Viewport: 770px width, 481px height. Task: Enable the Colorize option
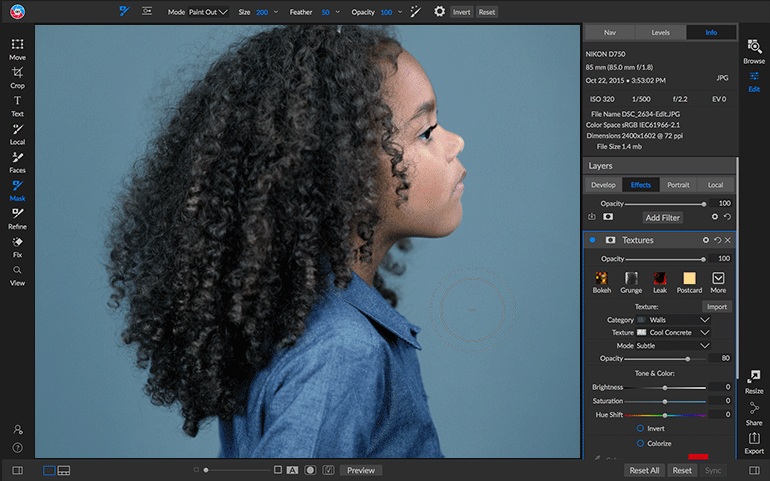[640, 443]
